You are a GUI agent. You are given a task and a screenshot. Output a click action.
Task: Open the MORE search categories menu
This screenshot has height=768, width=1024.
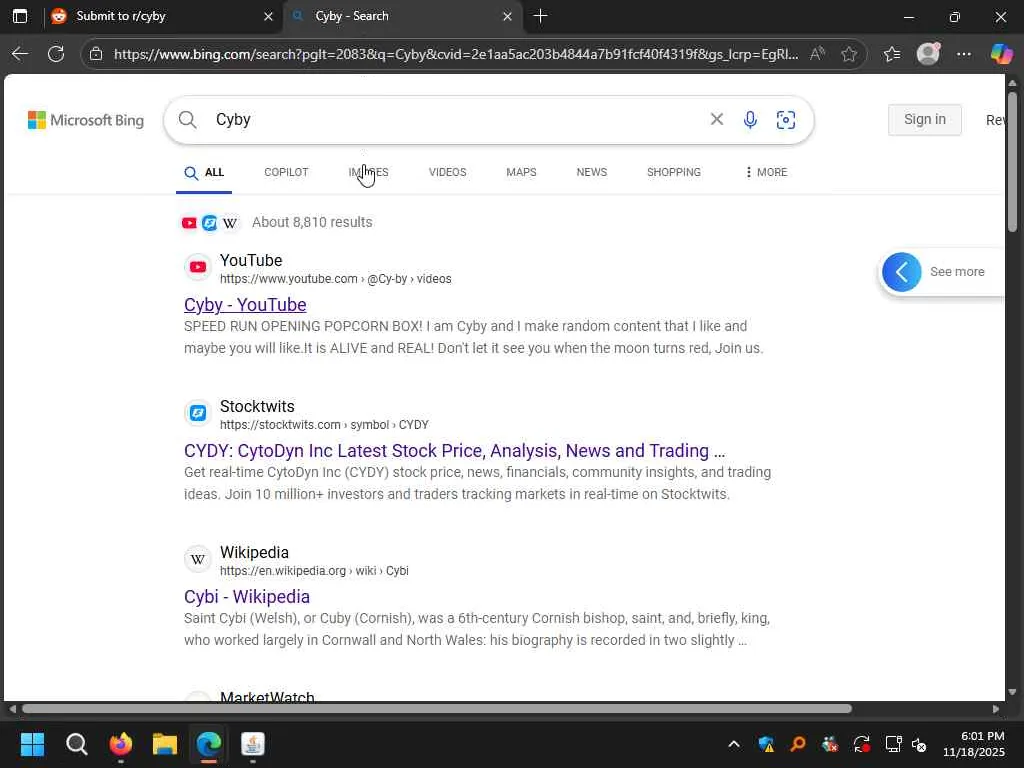coord(766,172)
